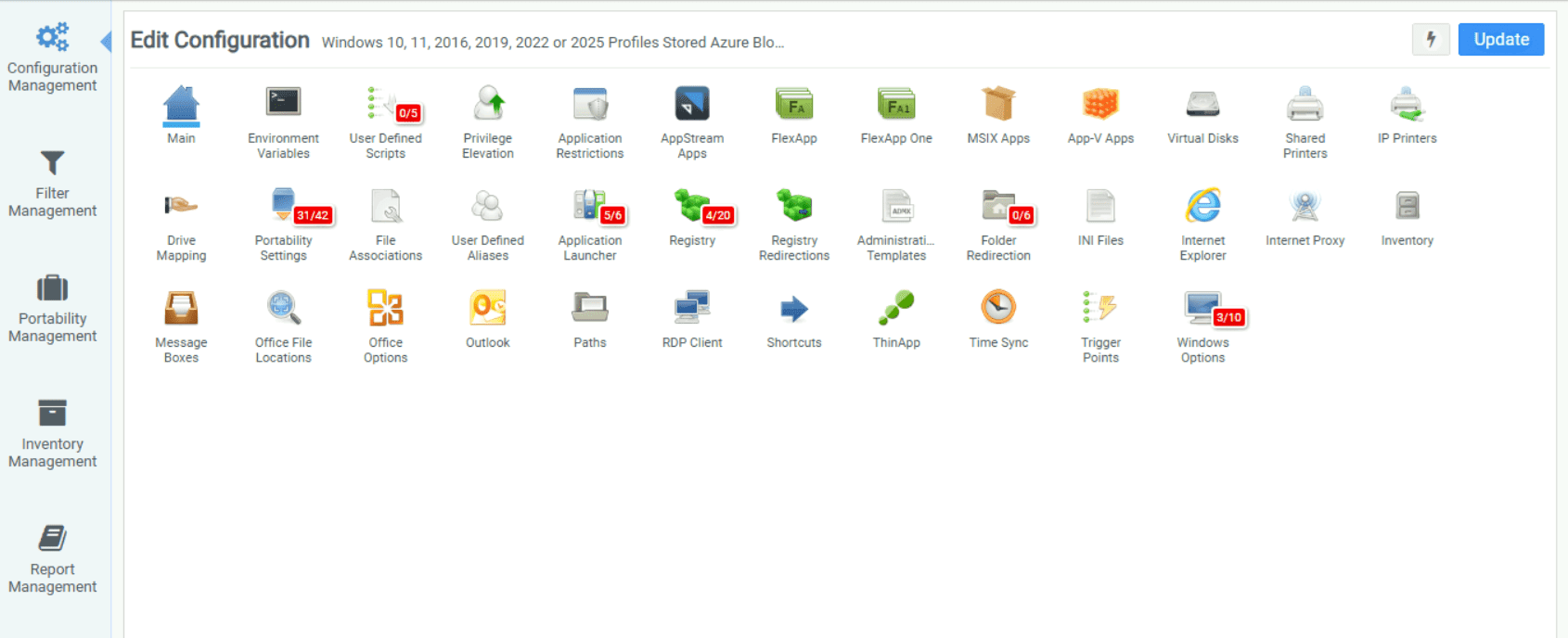Image resolution: width=1568 pixels, height=638 pixels.
Task: Select the Virtual Disks icon
Action: coord(1202,104)
